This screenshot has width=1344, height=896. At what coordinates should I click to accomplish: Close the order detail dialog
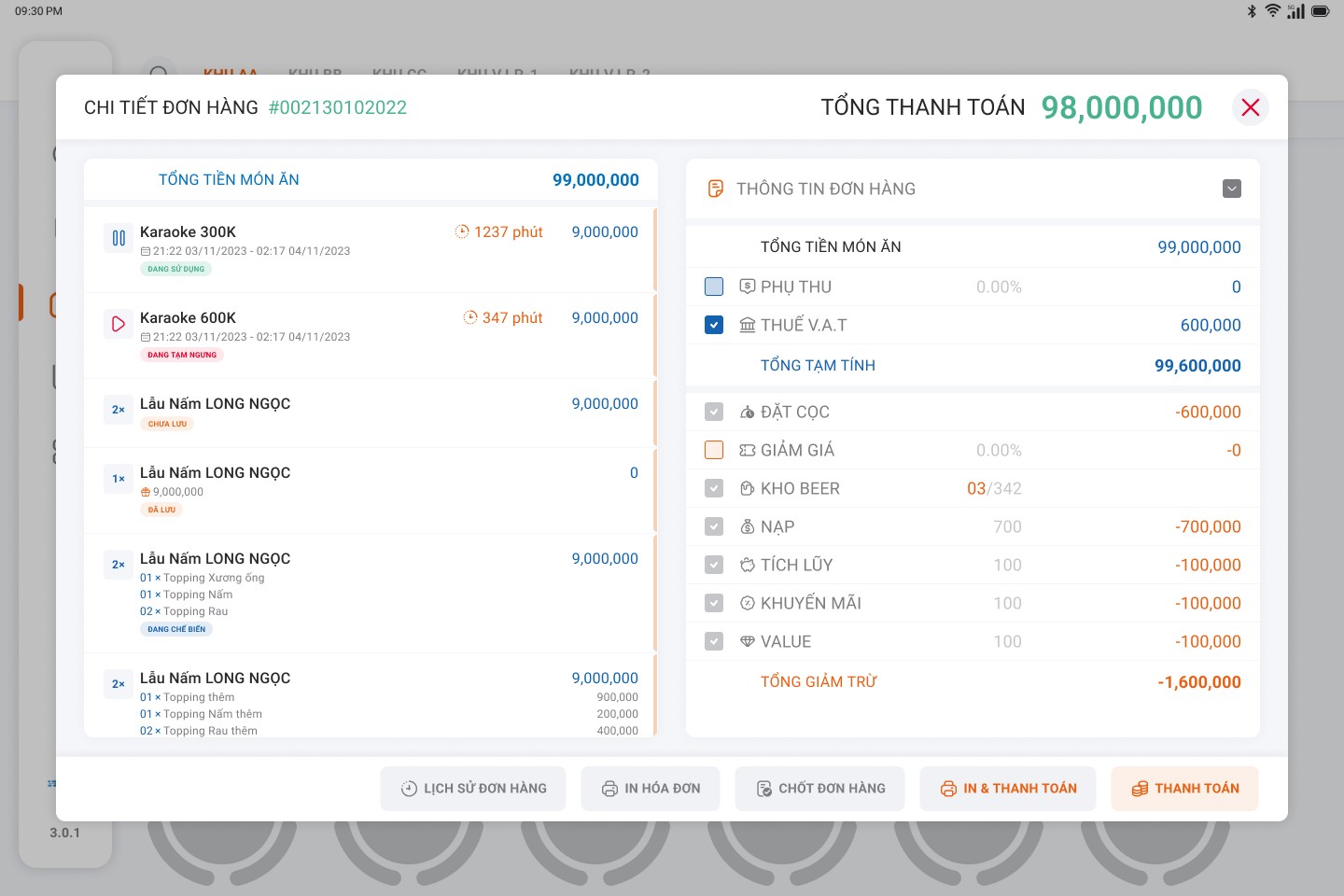tap(1251, 107)
